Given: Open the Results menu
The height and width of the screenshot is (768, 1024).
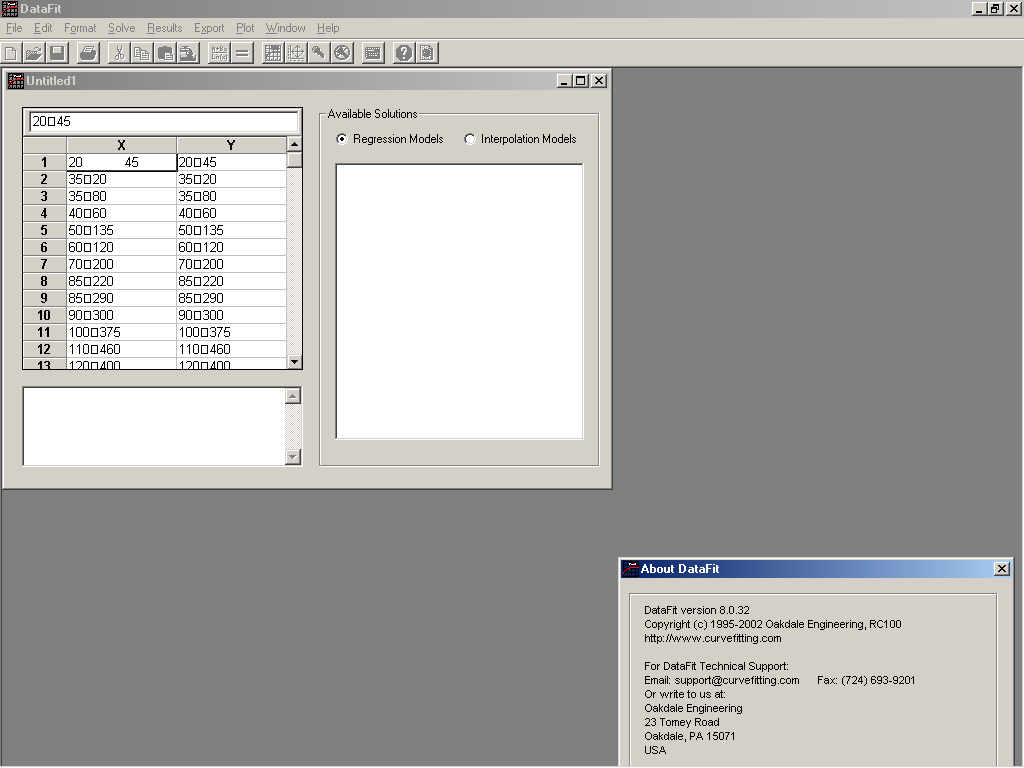Looking at the screenshot, I should pyautogui.click(x=165, y=28).
